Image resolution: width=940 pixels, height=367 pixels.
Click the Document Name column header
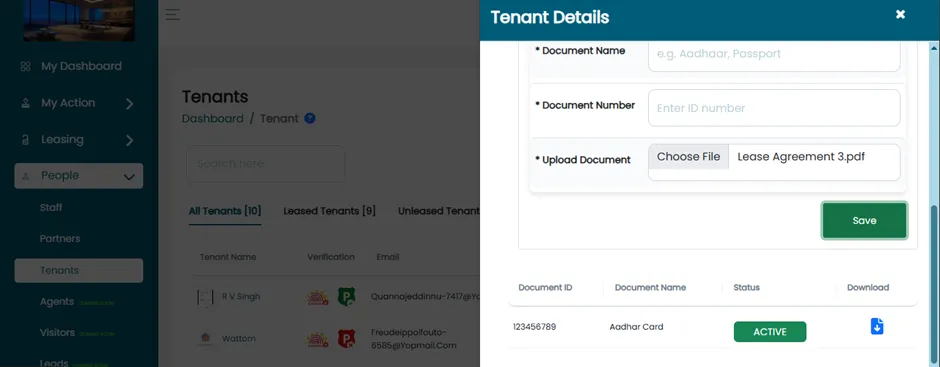point(650,287)
